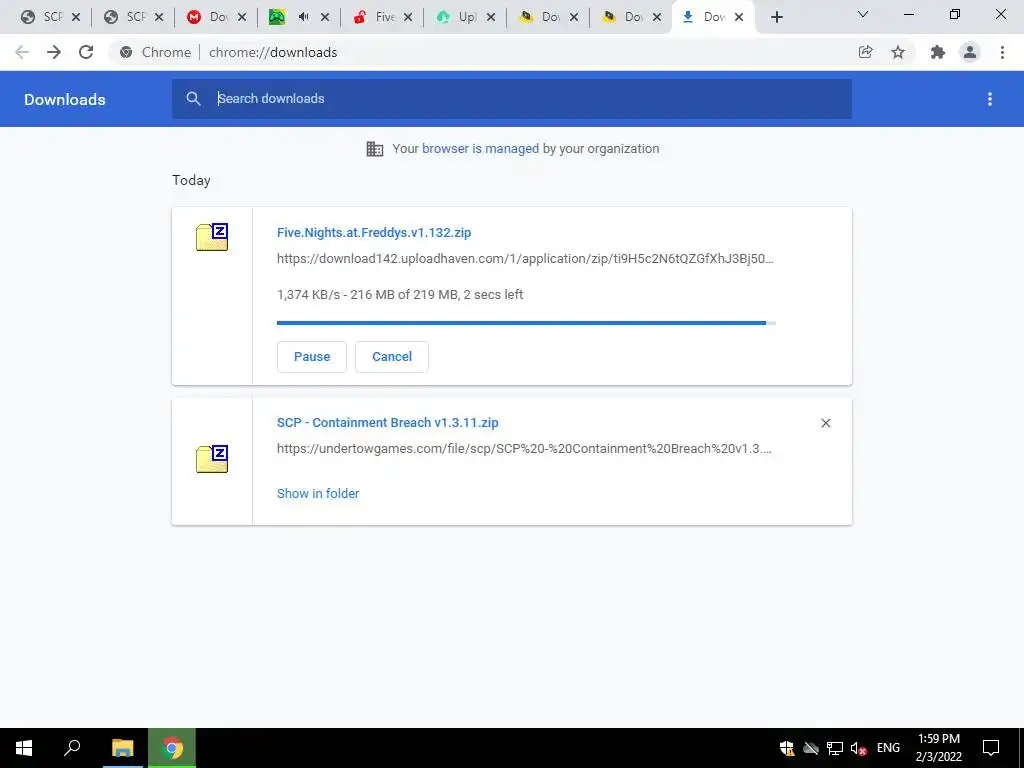Click the Downloads page title
The image size is (1024, 768).
[65, 99]
